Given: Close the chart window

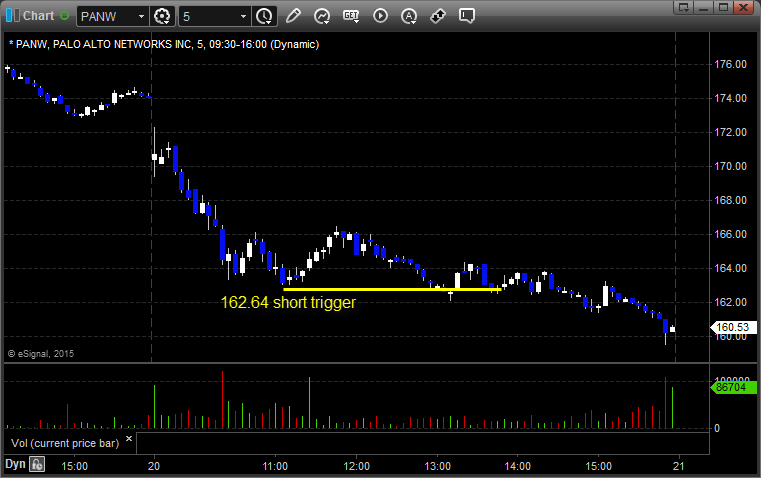Looking at the screenshot, I should click(x=743, y=7).
